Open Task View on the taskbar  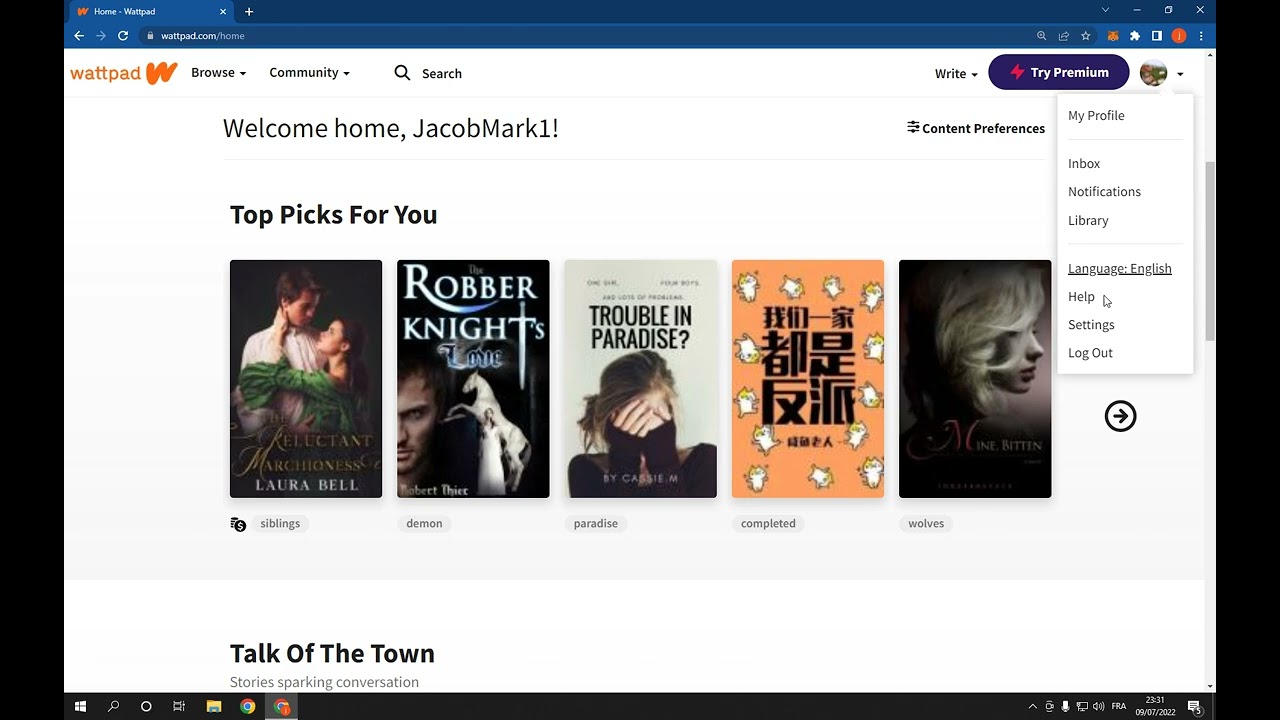179,706
